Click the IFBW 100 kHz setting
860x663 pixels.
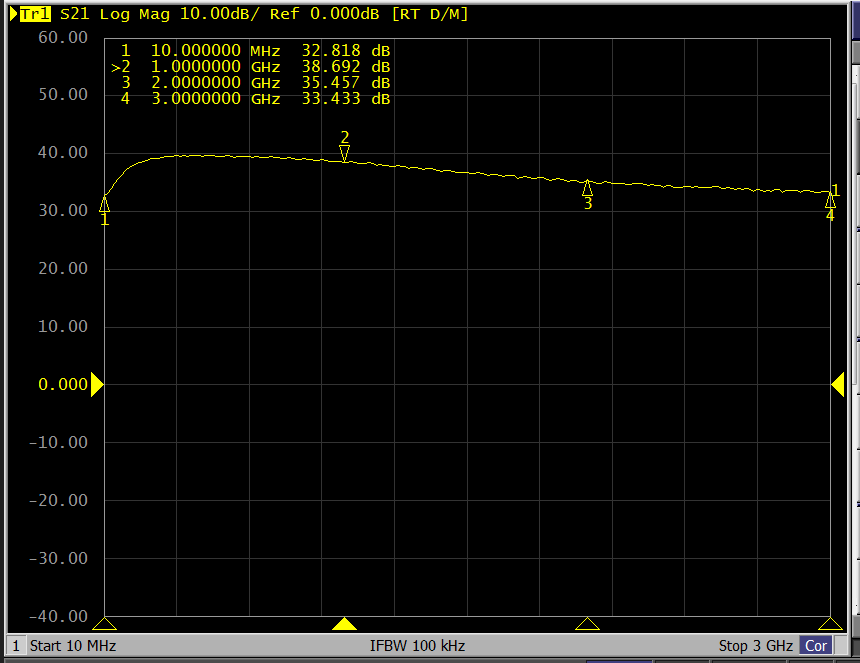(x=417, y=646)
